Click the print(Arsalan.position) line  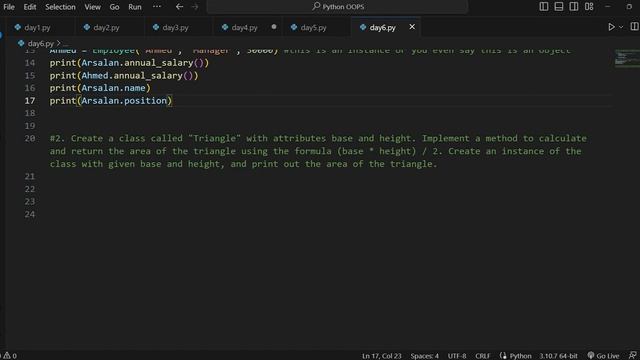[111, 101]
